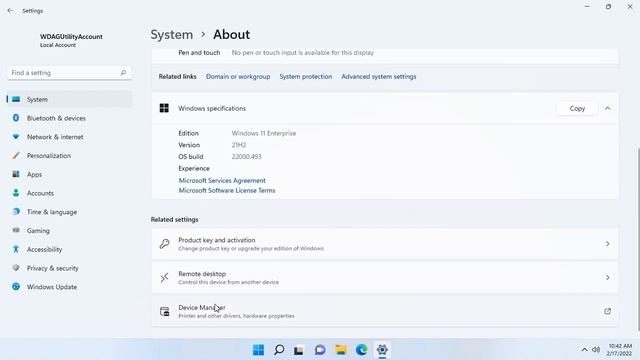
Task: Switch to Accounts settings
Action: click(69, 193)
